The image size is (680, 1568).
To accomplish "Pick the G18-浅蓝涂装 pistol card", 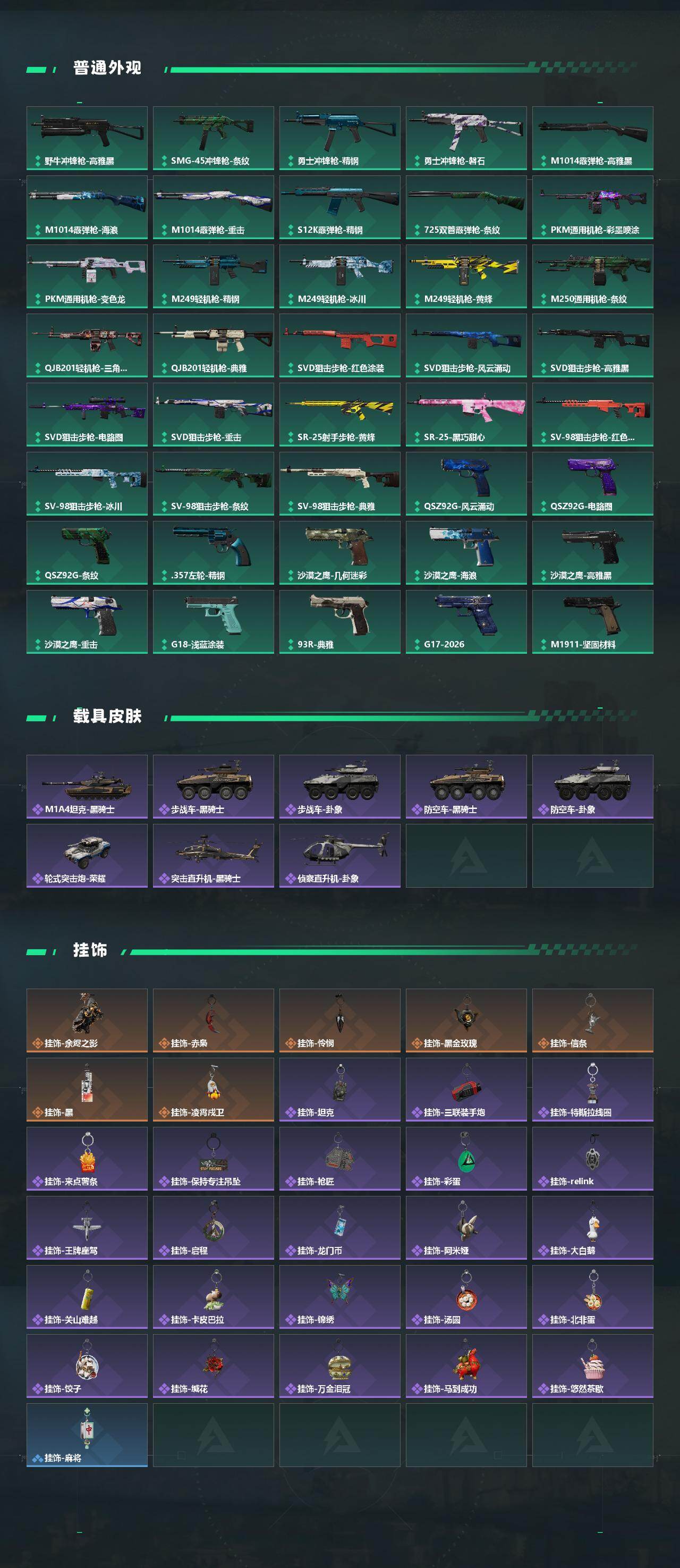I will 214,621.
